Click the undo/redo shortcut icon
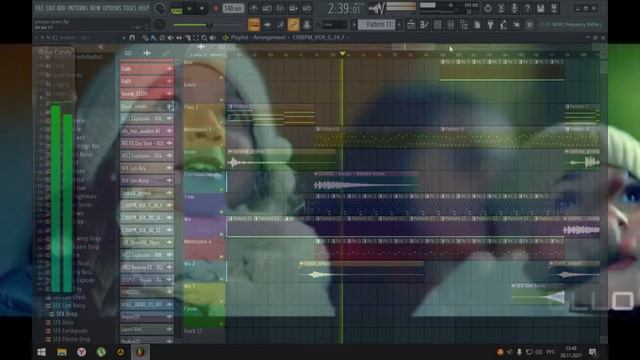The height and width of the screenshot is (360, 640). (x=488, y=8)
